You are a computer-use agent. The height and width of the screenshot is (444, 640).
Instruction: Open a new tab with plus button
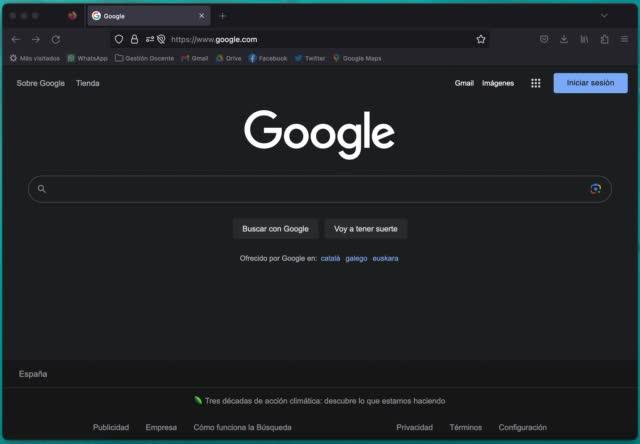[x=222, y=16]
